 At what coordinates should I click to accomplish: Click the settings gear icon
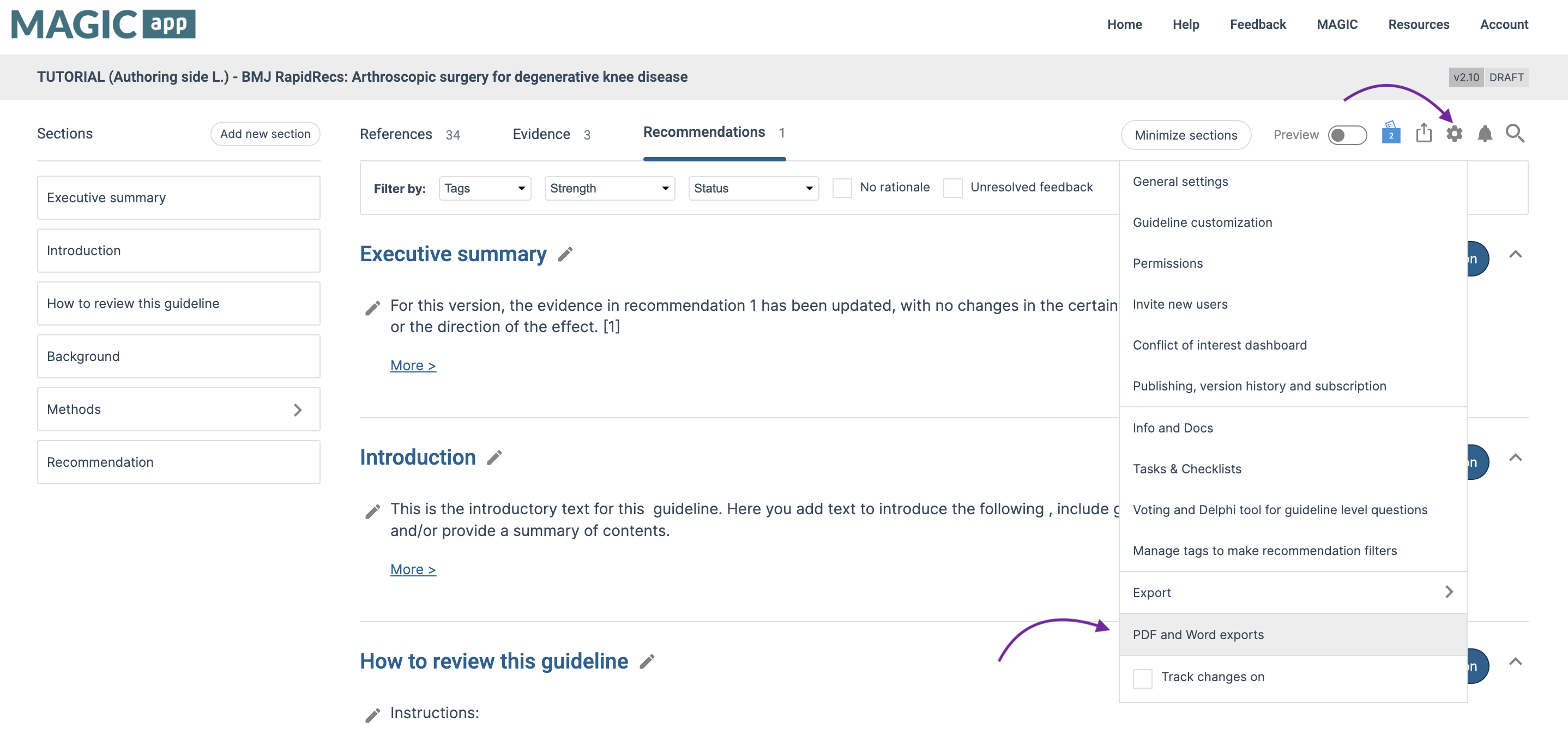(x=1454, y=133)
